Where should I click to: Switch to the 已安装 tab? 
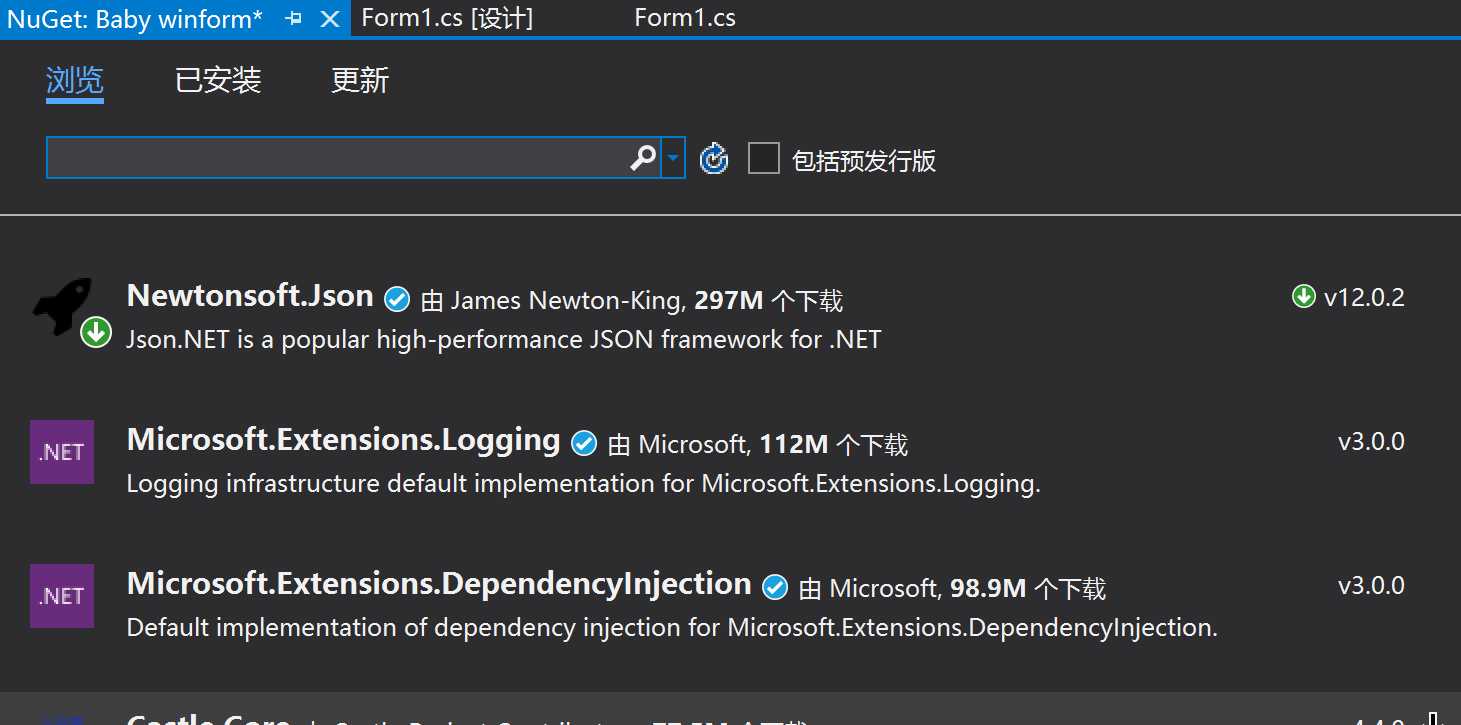(x=218, y=80)
